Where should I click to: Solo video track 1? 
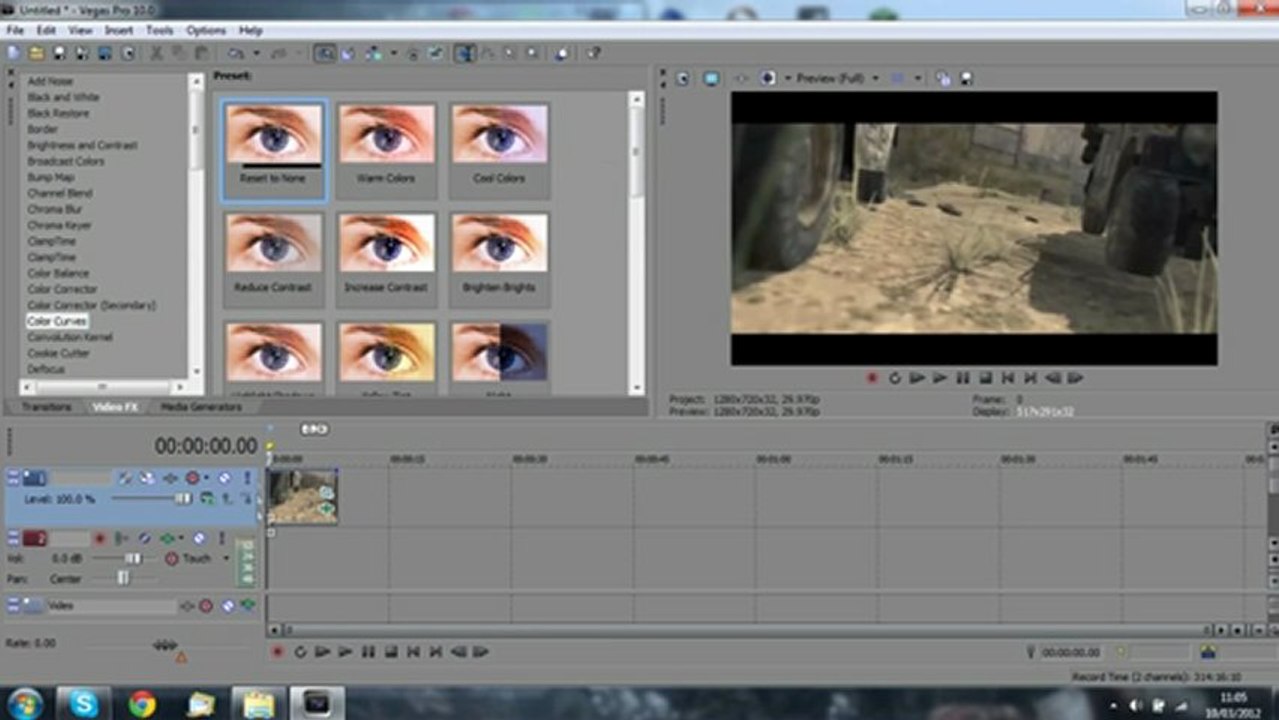coord(247,478)
